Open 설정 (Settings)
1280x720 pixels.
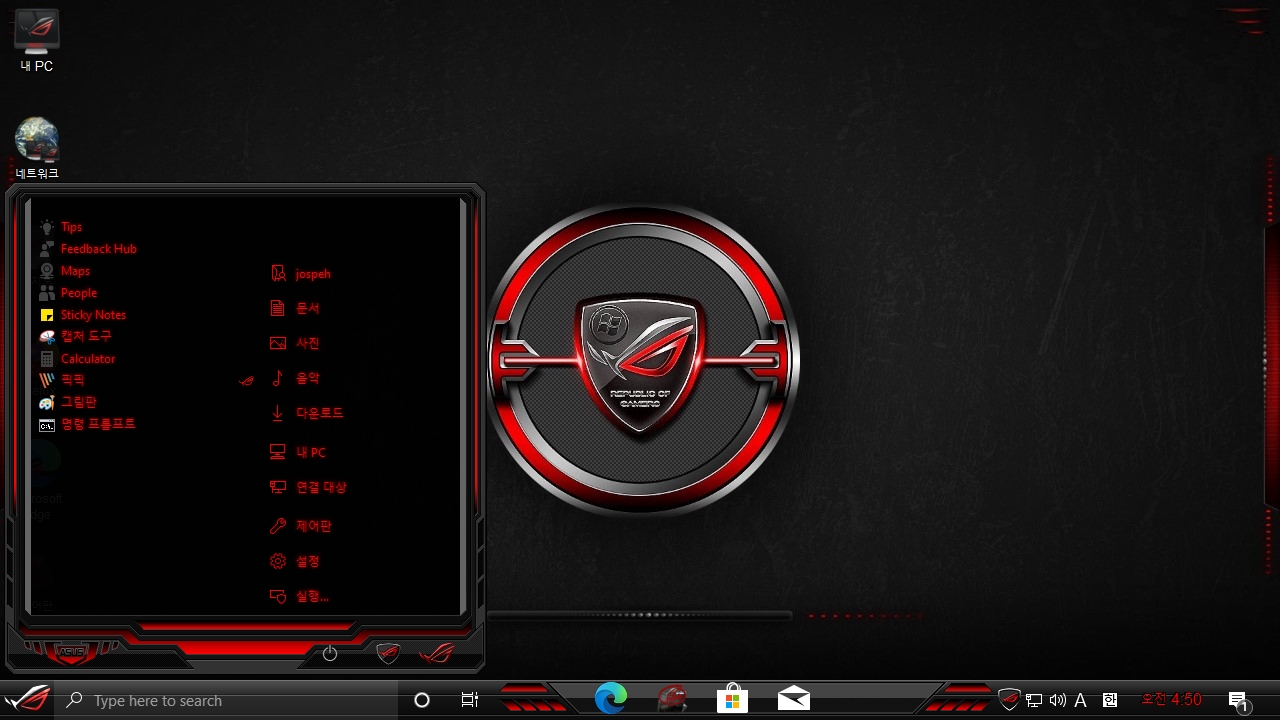[295, 561]
